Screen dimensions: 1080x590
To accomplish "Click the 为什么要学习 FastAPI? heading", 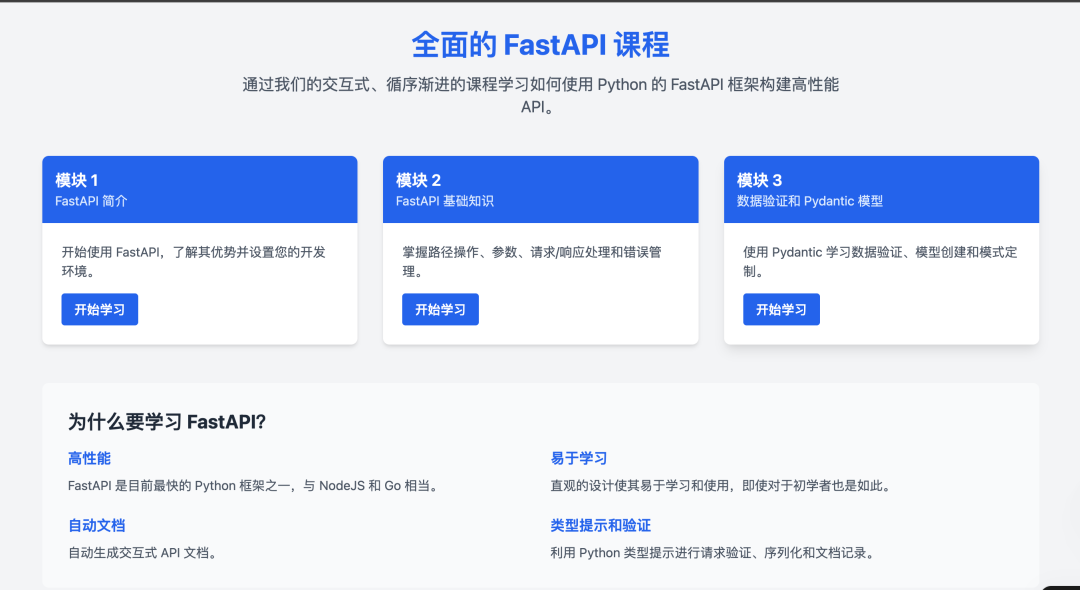I will pos(167,421).
